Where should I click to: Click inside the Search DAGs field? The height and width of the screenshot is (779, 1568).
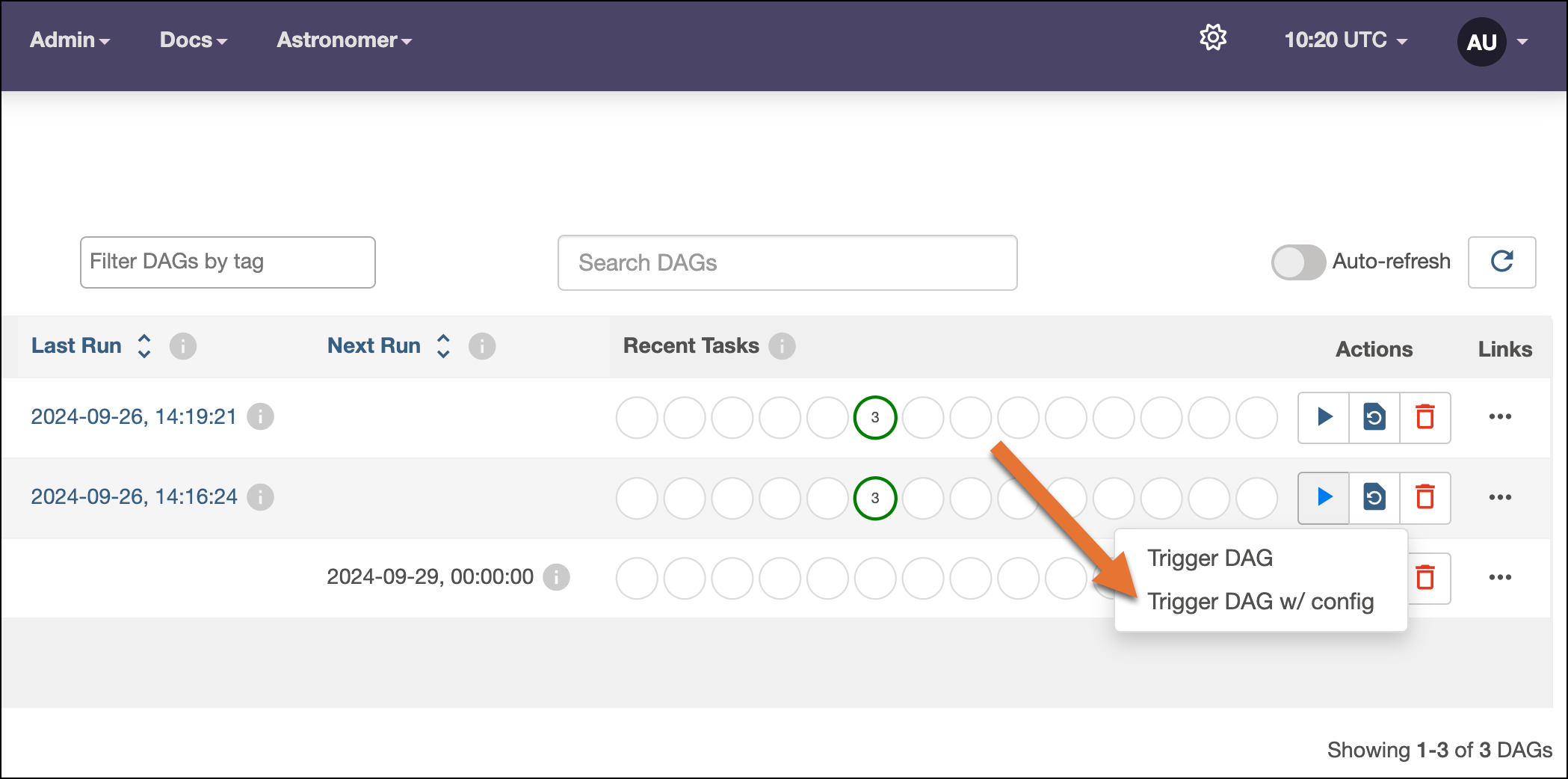pos(786,262)
